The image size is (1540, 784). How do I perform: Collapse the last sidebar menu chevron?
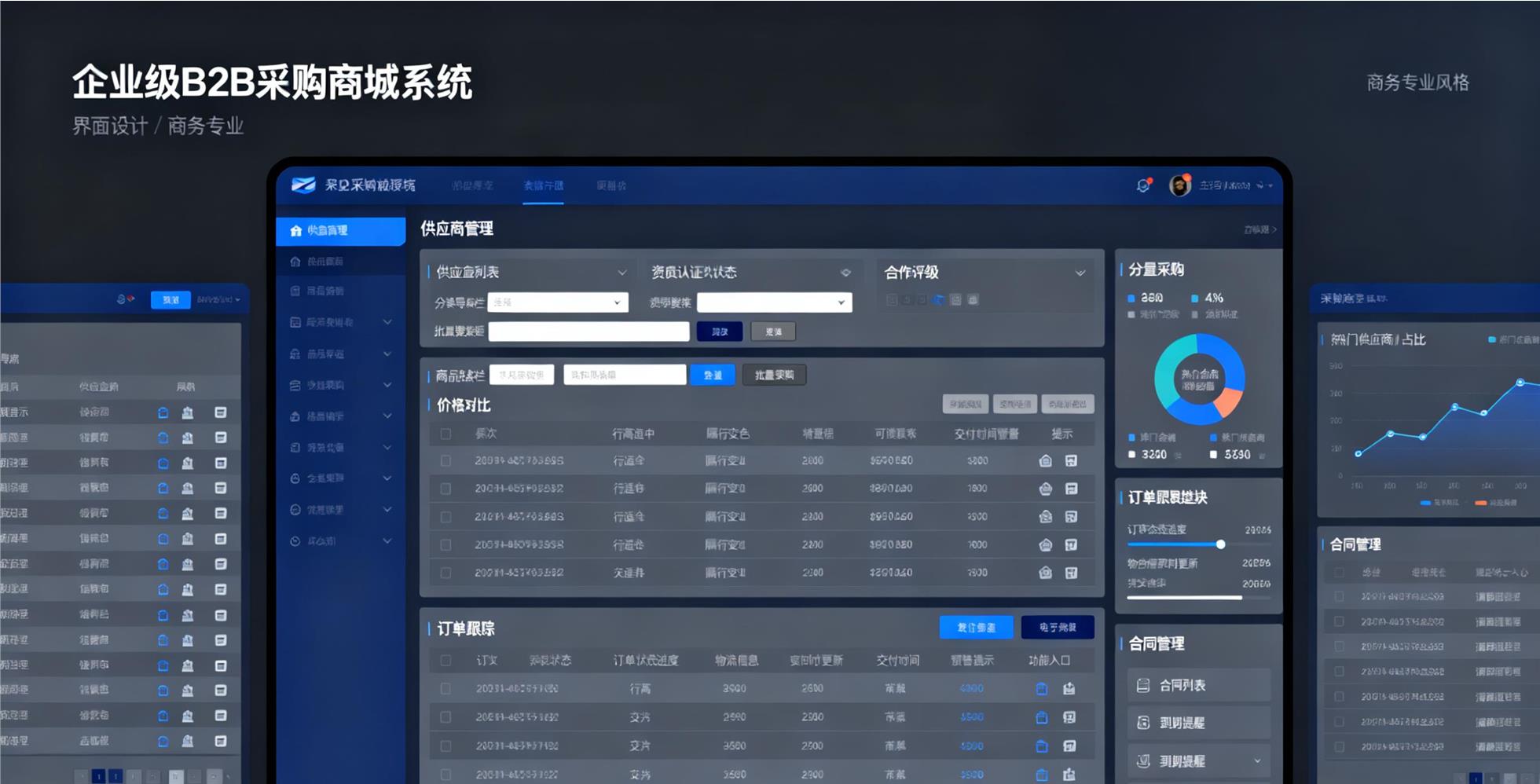386,540
